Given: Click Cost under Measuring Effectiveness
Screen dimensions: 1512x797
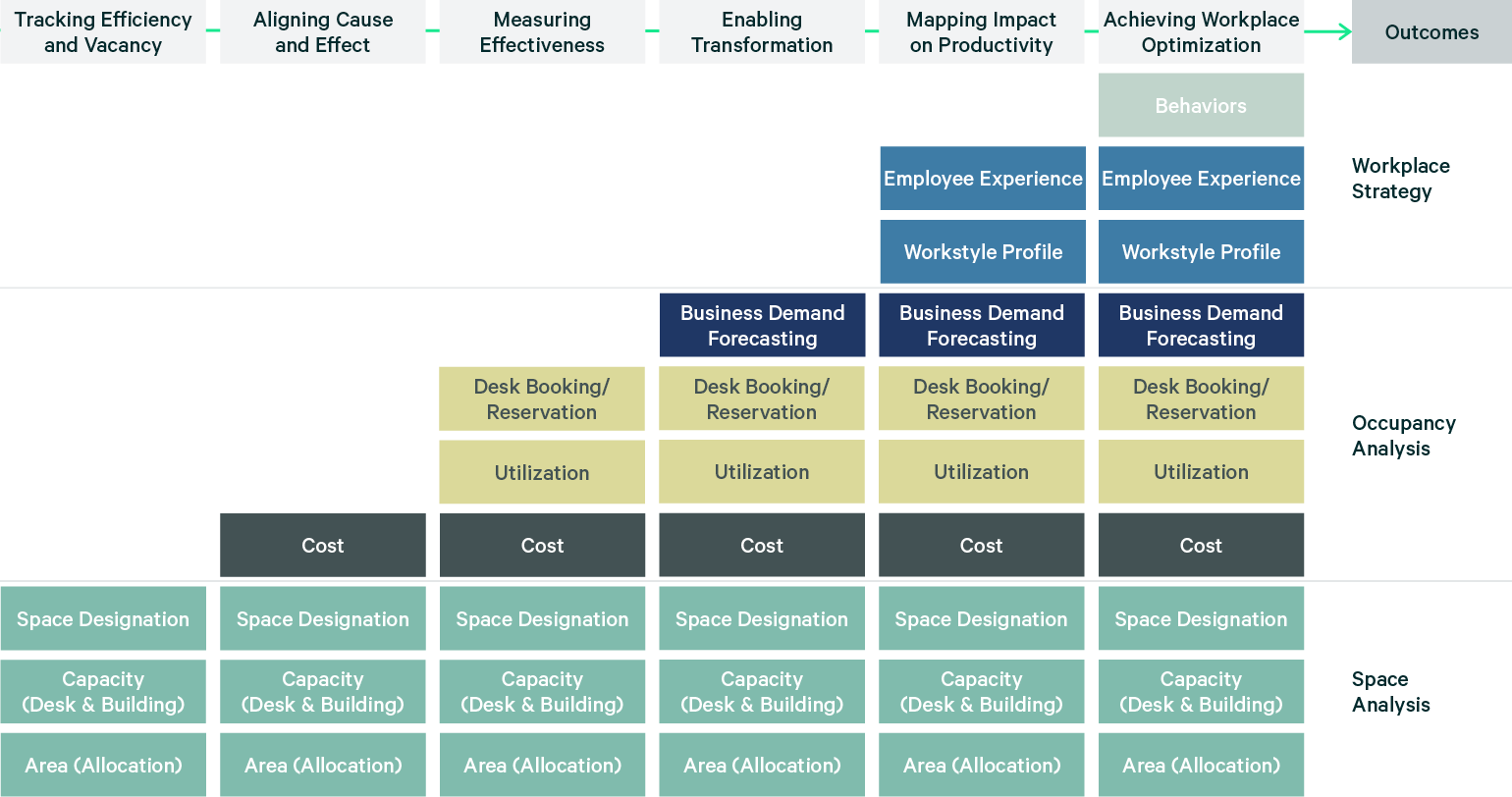Looking at the screenshot, I should [x=542, y=545].
